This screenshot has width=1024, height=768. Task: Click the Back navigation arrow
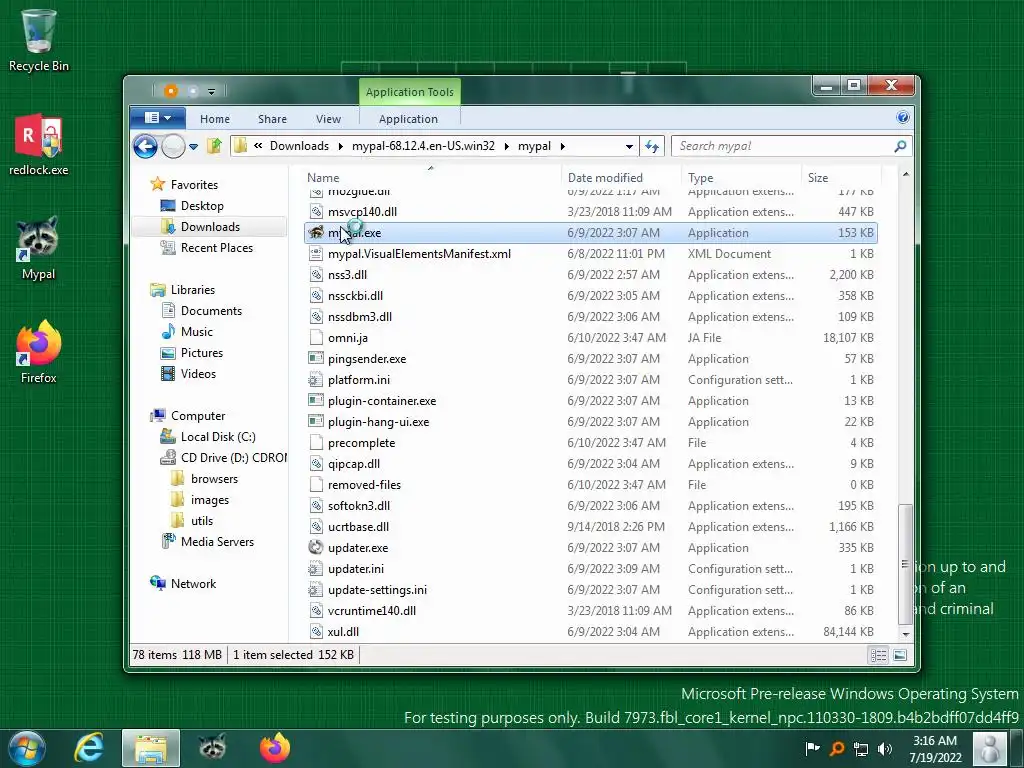click(x=145, y=146)
